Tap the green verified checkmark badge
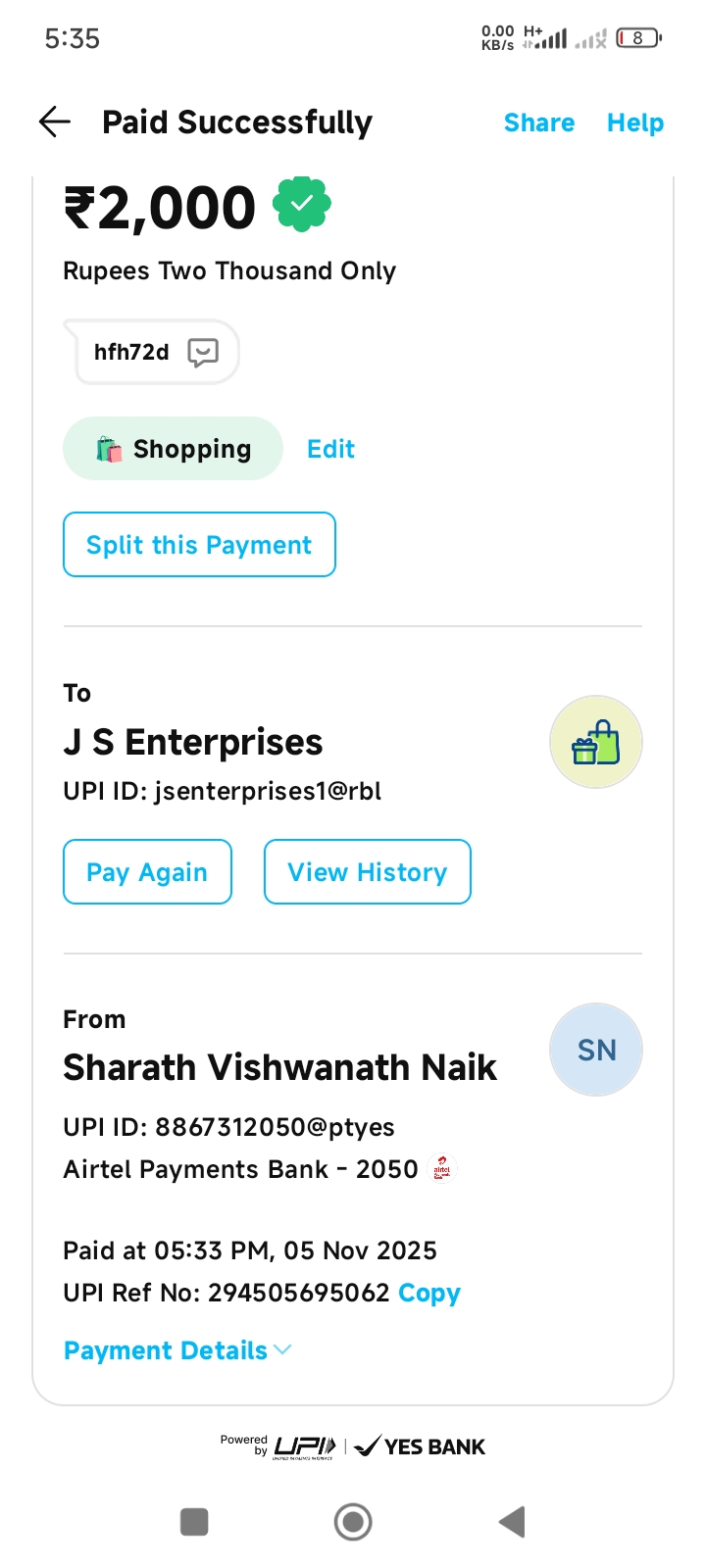The image size is (706, 1568). [302, 204]
